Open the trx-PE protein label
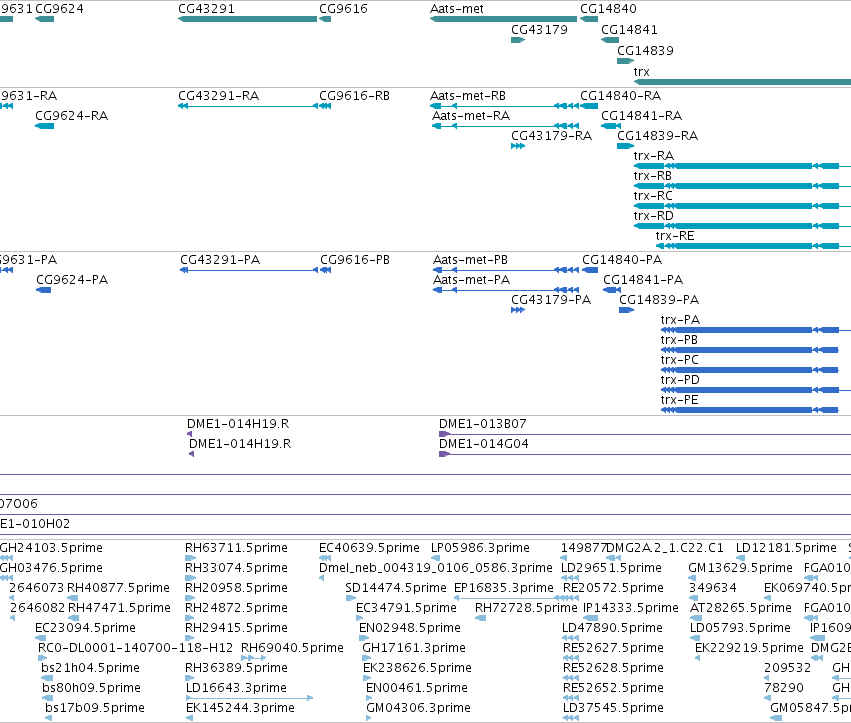The width and height of the screenshot is (851, 723). [679, 400]
